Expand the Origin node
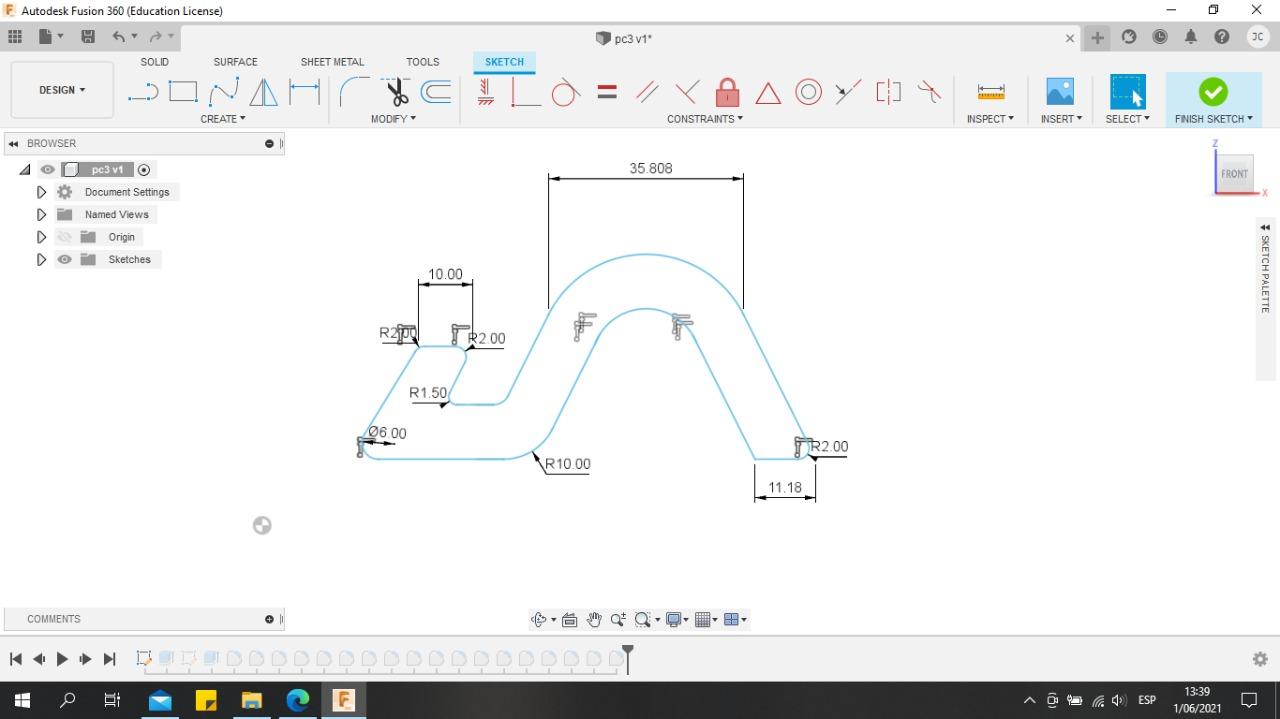This screenshot has width=1280, height=719. 41,237
